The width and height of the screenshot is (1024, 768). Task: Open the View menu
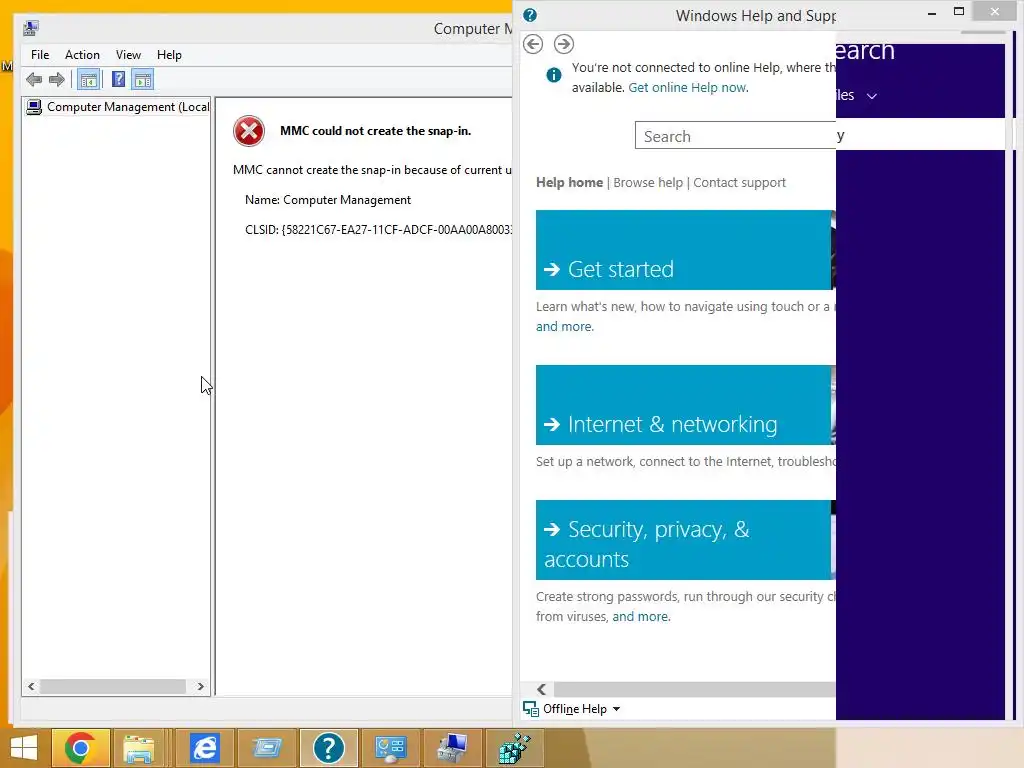[x=128, y=55]
